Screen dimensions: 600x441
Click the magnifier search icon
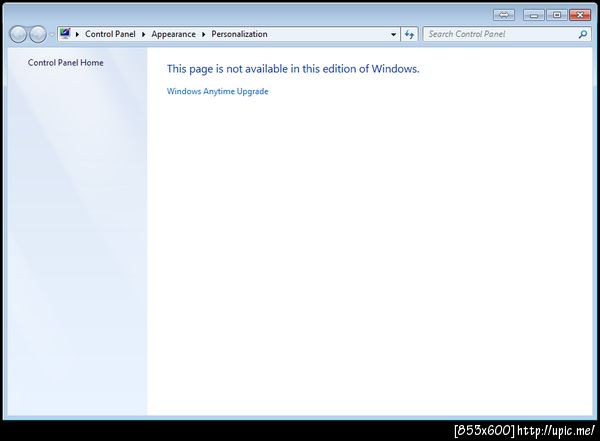tap(583, 34)
